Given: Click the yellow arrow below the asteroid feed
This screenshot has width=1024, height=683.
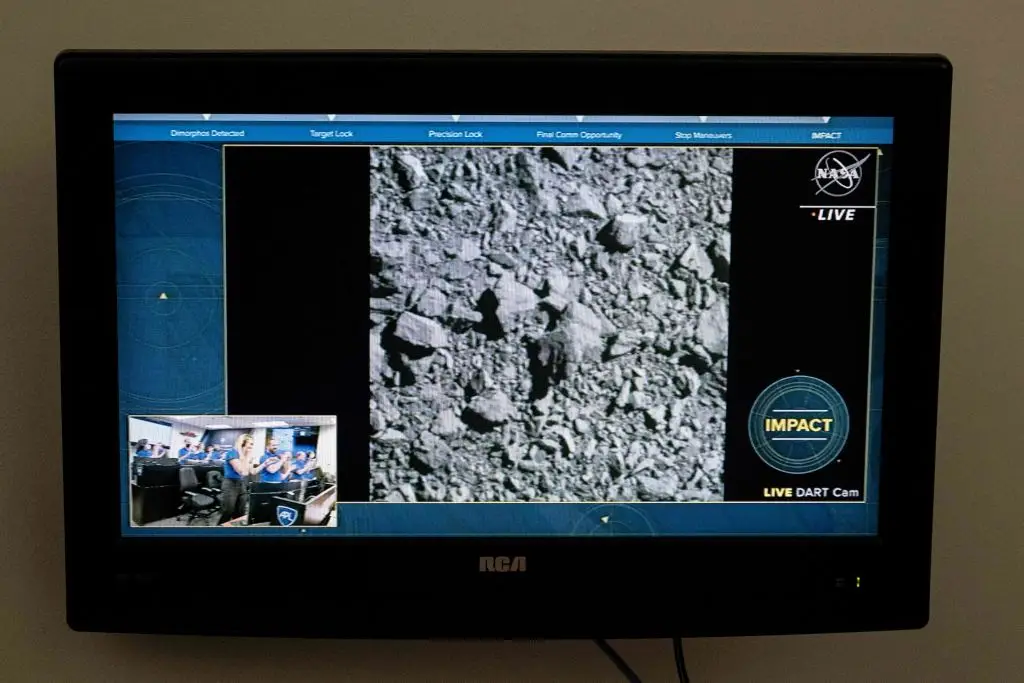Looking at the screenshot, I should 604,520.
